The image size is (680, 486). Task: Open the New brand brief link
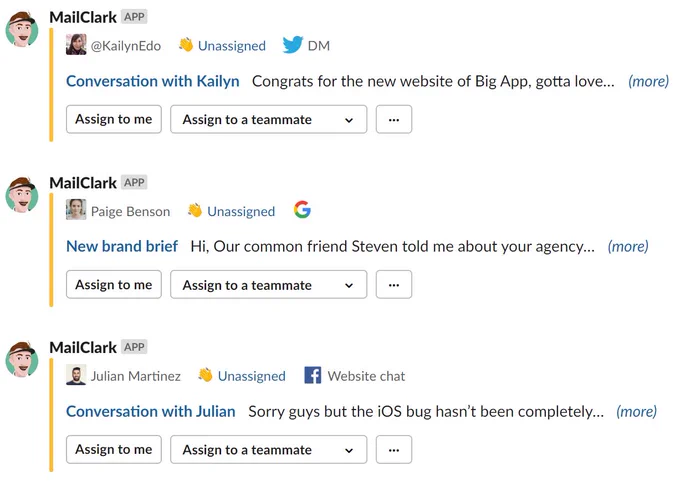pos(122,246)
